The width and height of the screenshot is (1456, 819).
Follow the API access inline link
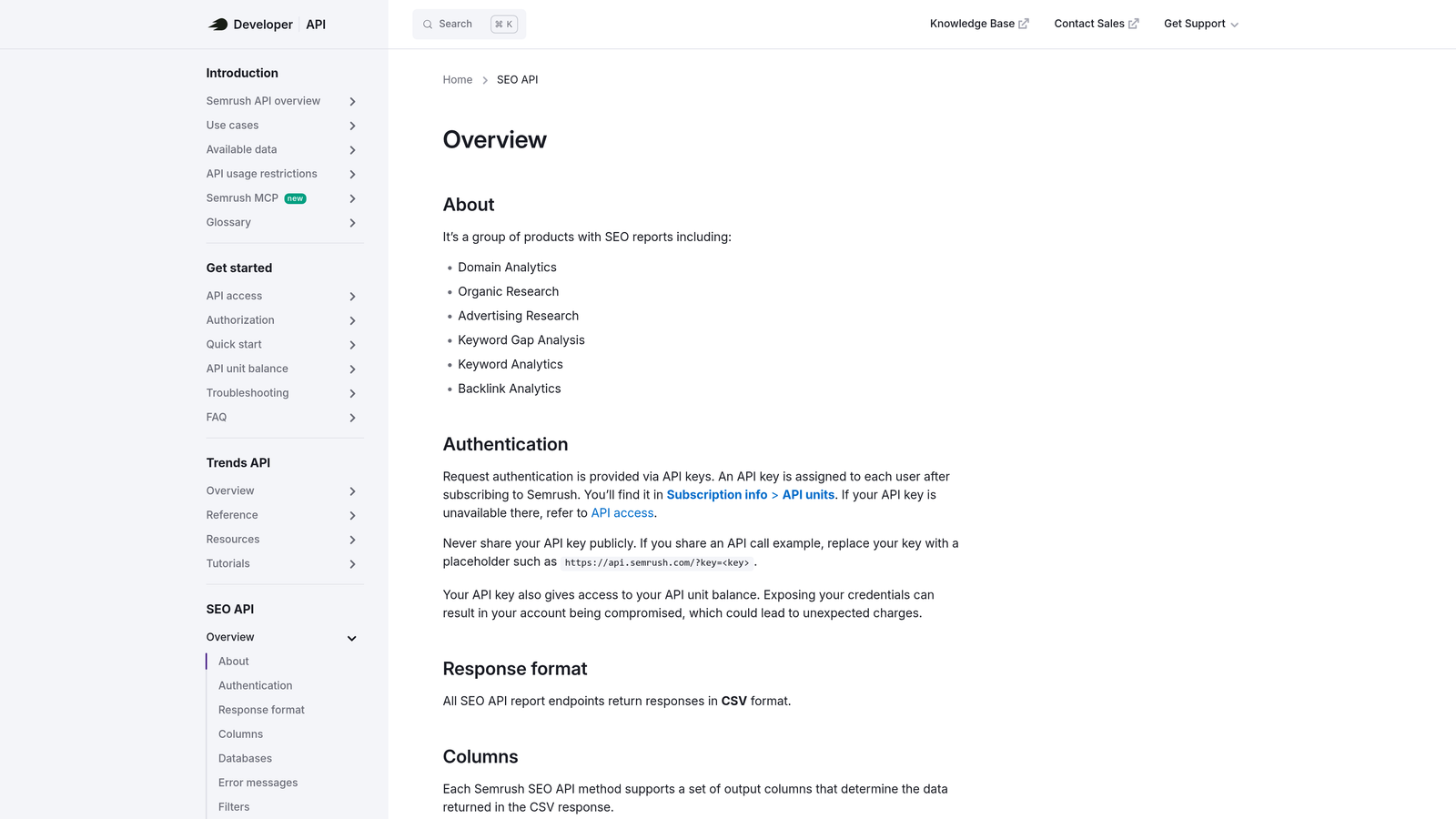[622, 513]
